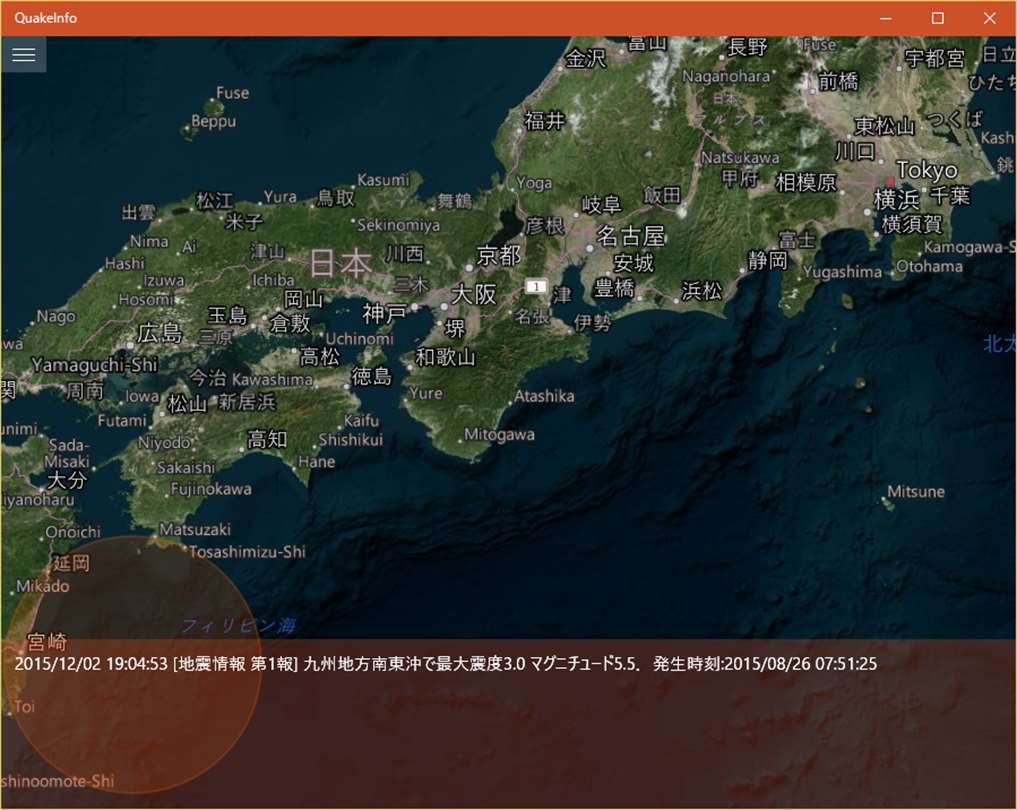The image size is (1017, 810).
Task: Click the 横浜 city label
Action: (x=896, y=199)
